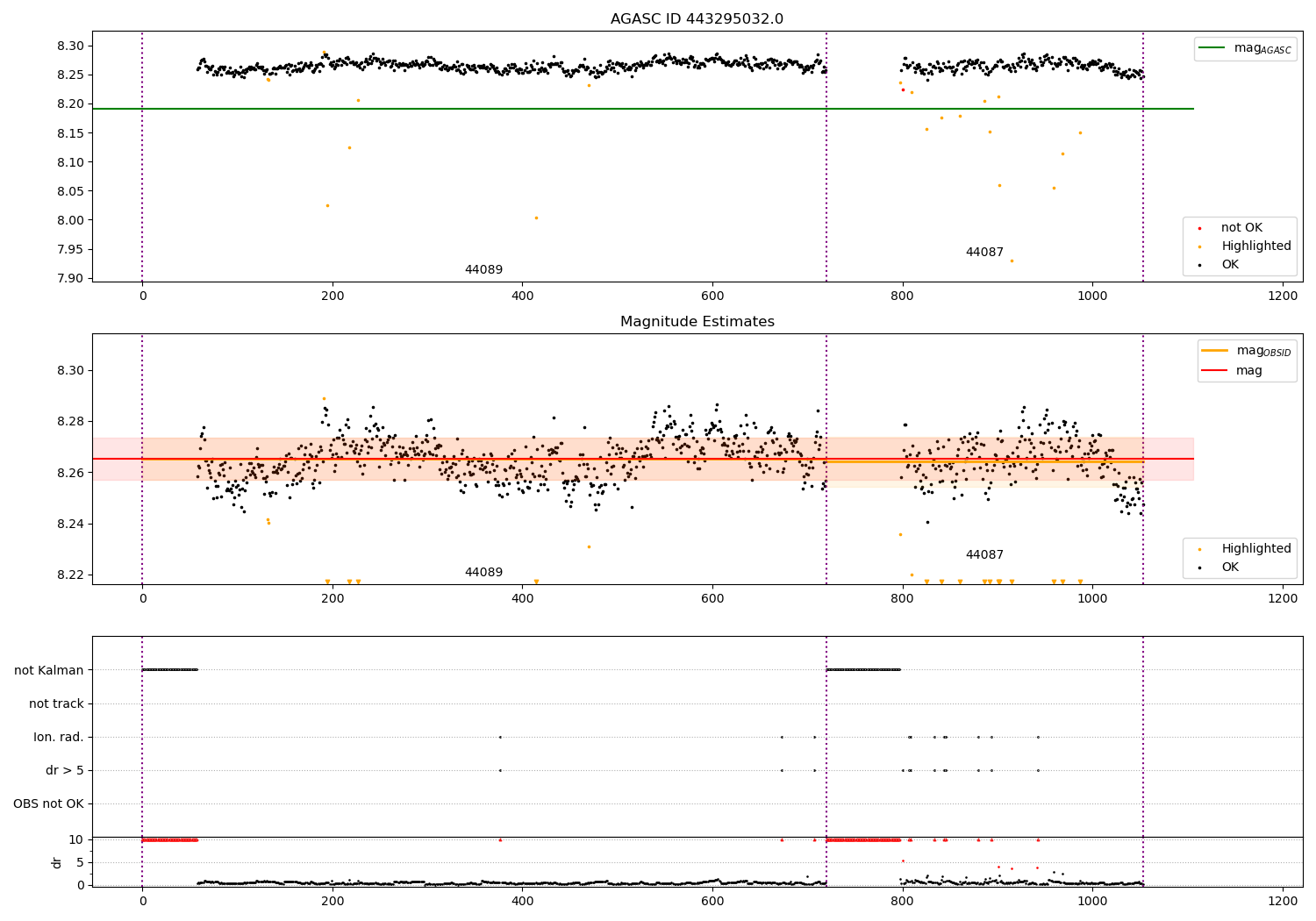Click x-tick '600' under Magnitude Estimates plot
Screen dimensions: 1316x921
click(712, 599)
